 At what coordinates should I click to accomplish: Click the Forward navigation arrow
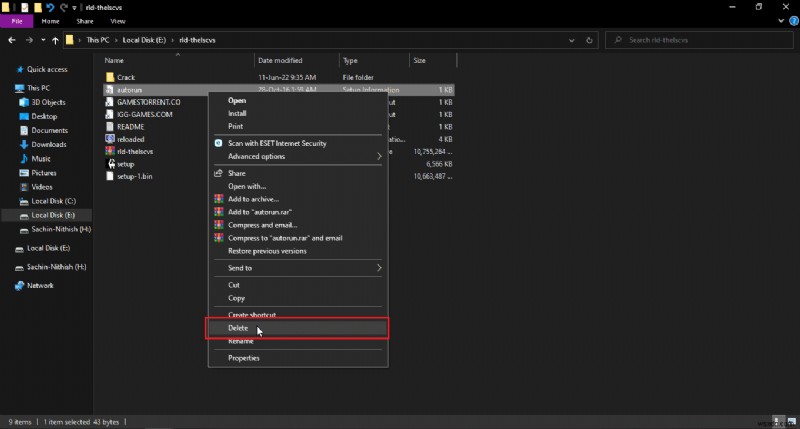[x=29, y=40]
